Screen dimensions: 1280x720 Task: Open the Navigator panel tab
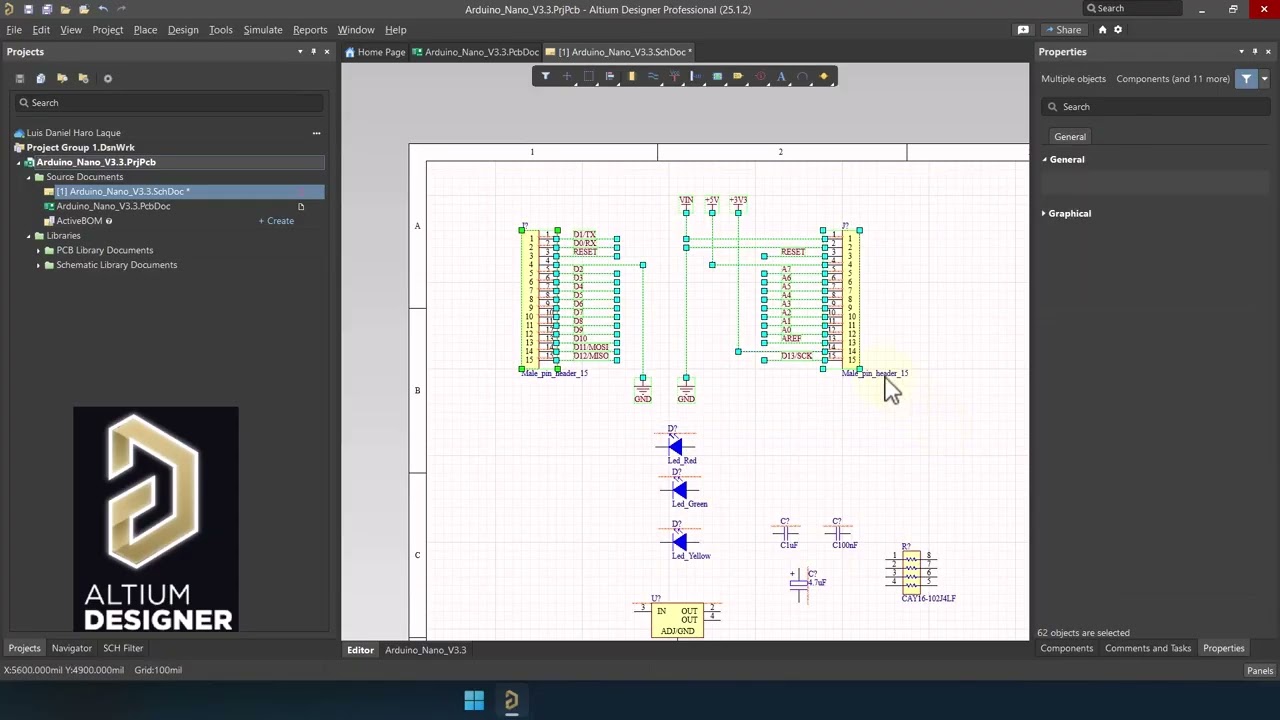[72, 648]
